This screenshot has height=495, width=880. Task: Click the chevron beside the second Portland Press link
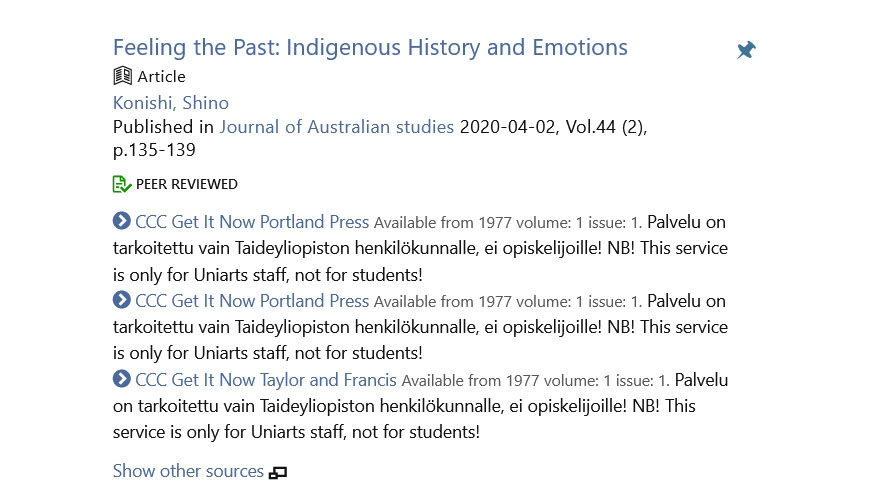[122, 300]
